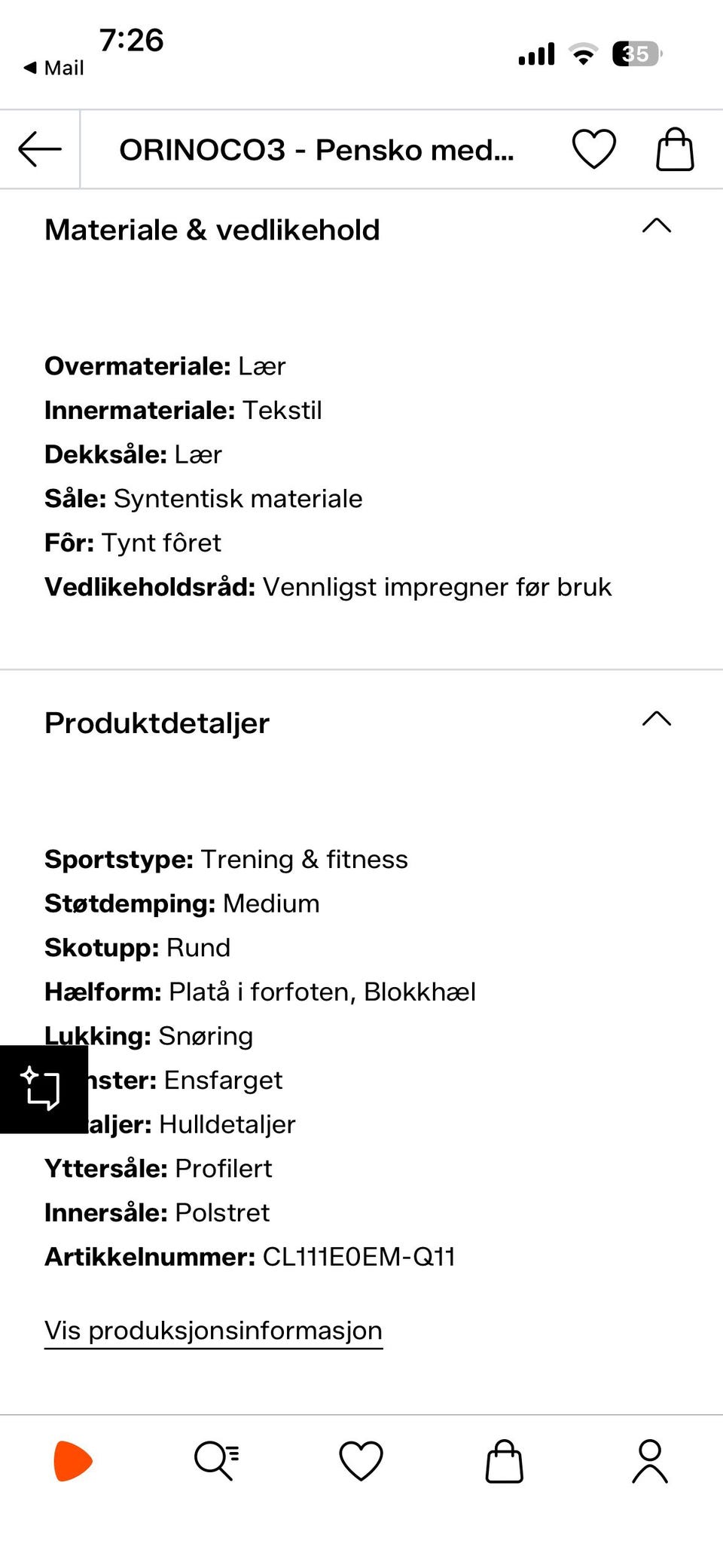The width and height of the screenshot is (723, 1568).
Task: Tap the ORINOCO3 - Pensko product title
Action: pyautogui.click(x=316, y=149)
